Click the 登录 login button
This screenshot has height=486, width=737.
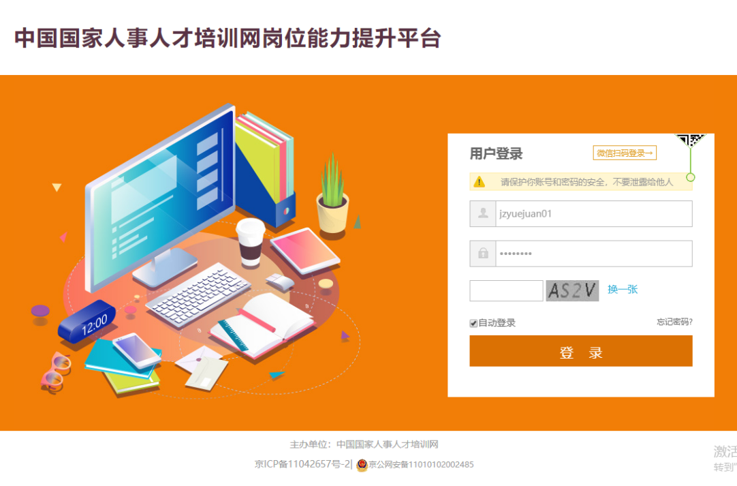pos(581,351)
